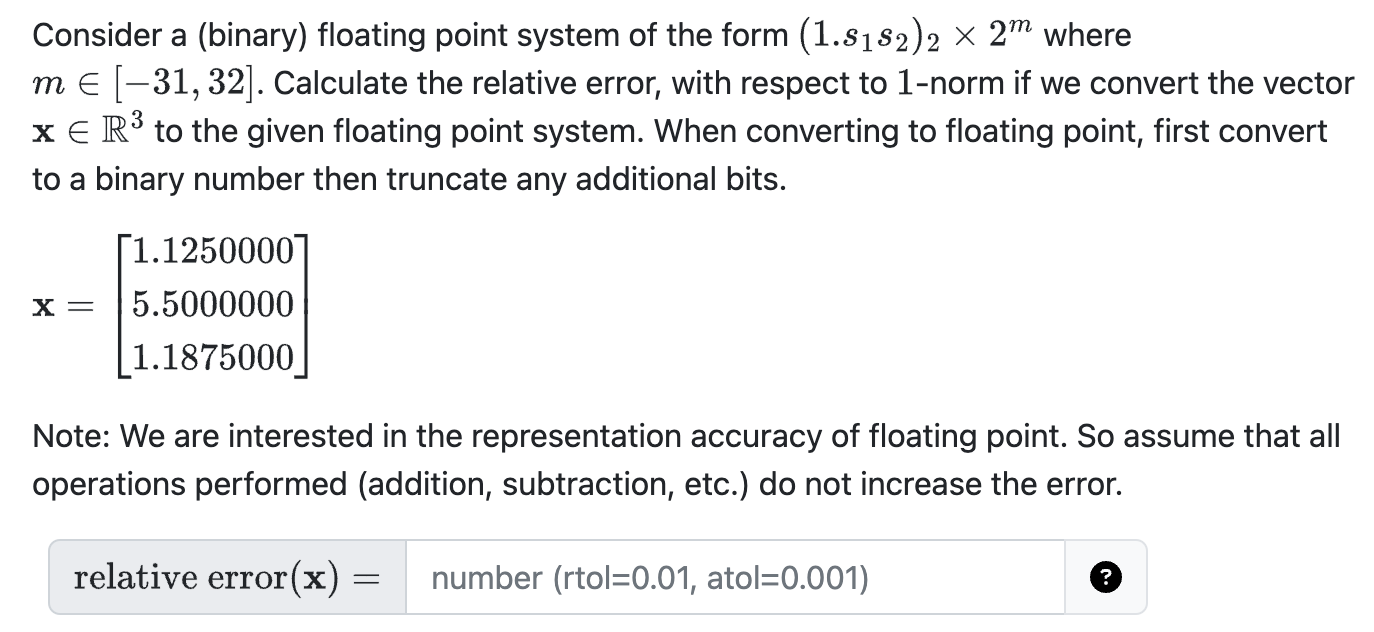1374x632 pixels.
Task: Click the question-mark symbol after the input
Action: 1105,578
